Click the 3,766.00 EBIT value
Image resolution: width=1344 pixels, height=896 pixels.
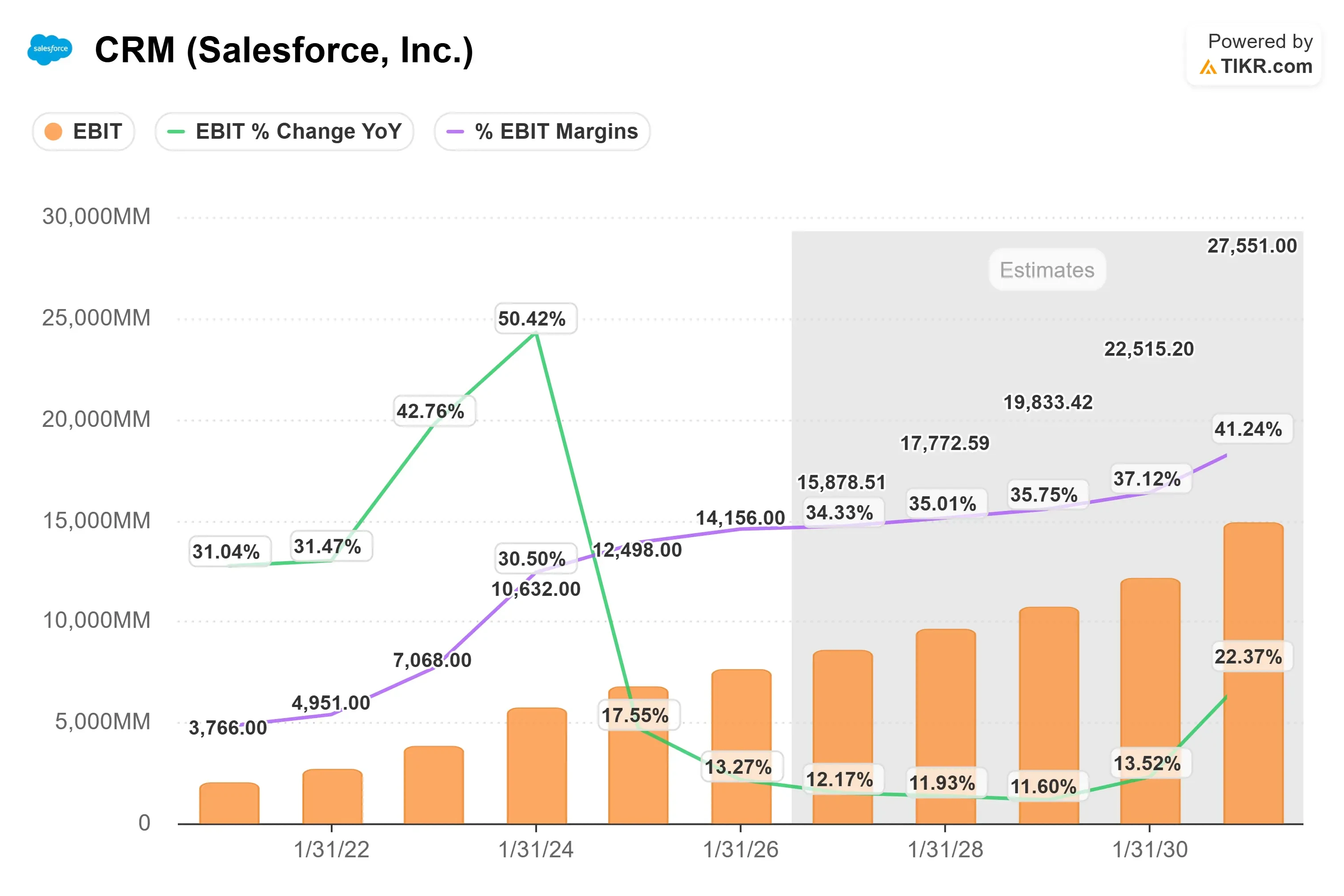(x=228, y=728)
